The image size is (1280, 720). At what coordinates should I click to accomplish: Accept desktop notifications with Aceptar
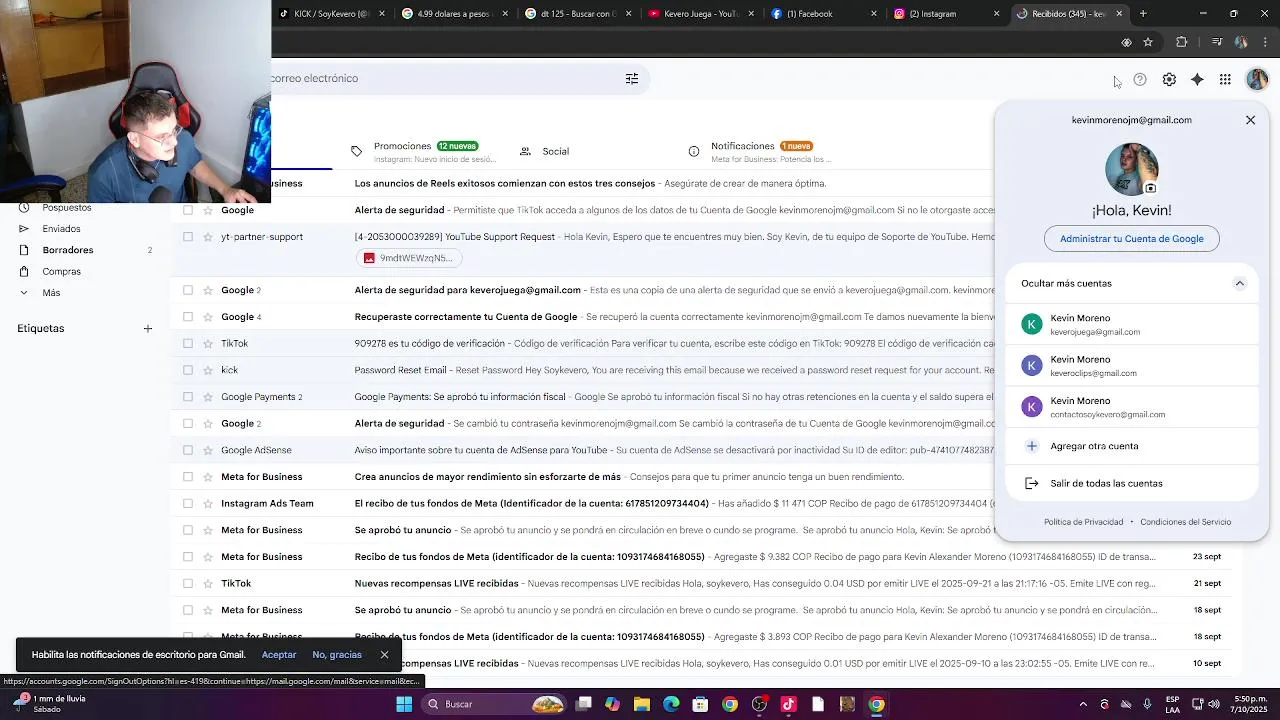point(279,655)
